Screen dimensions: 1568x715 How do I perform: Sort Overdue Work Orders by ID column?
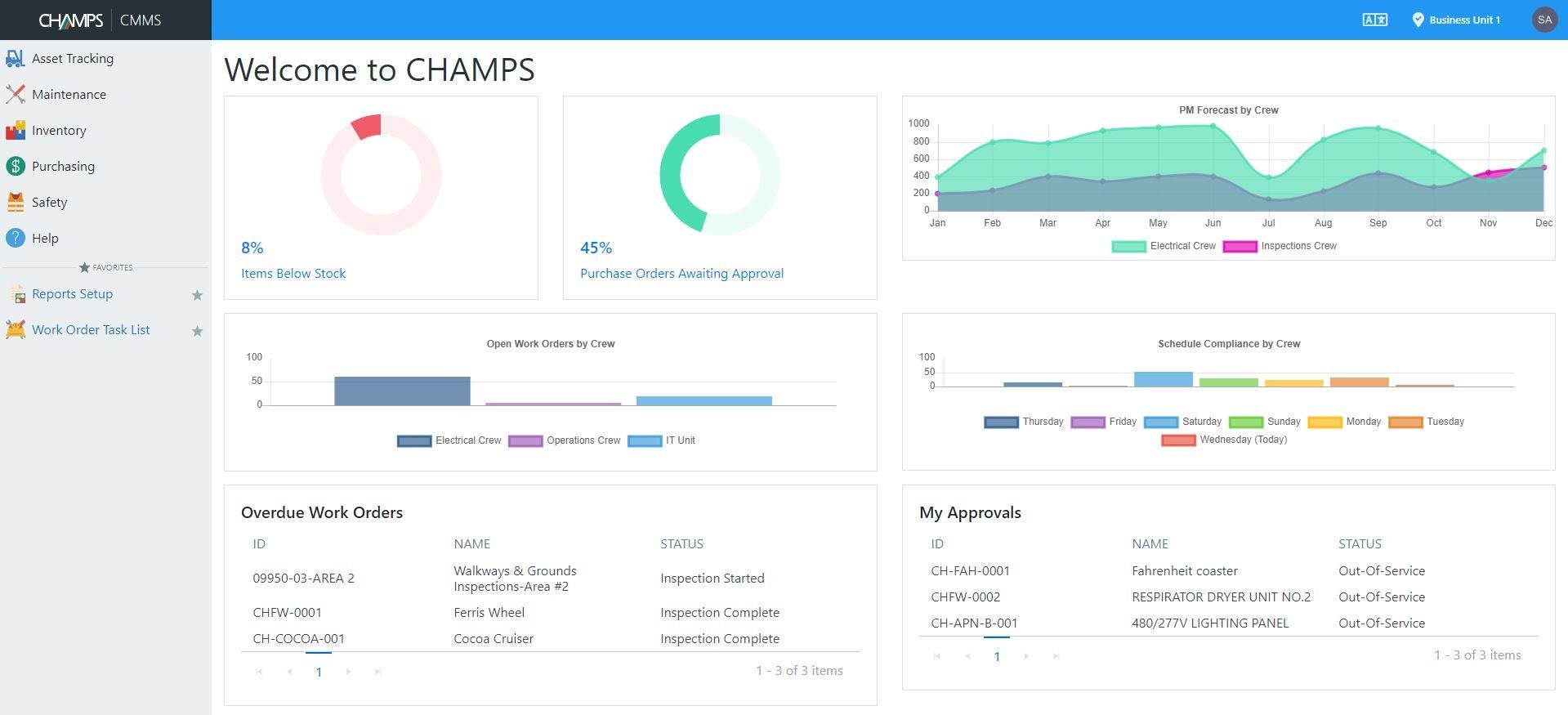259,544
